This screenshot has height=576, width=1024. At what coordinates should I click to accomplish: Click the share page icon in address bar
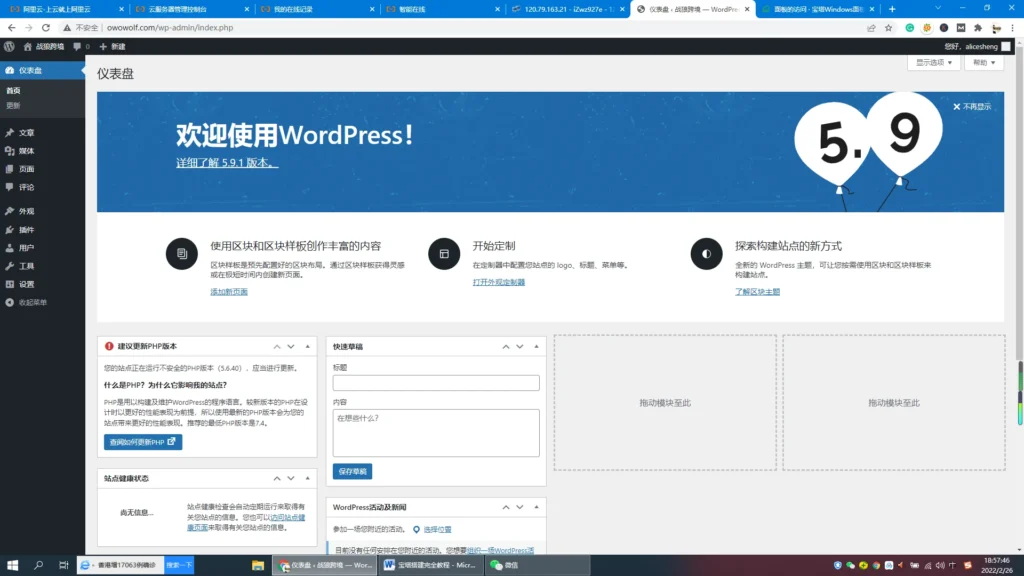point(871,28)
